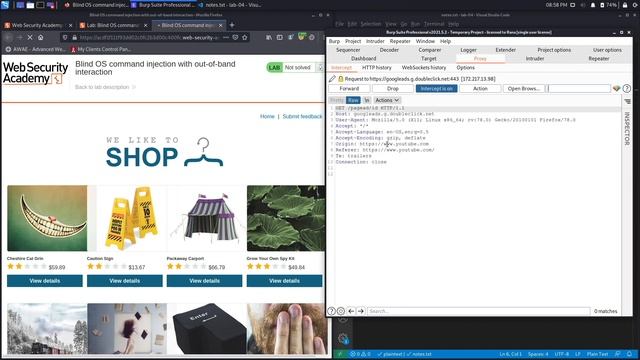Click VS Code feedback icon in status bar
This screenshot has height=360, width=640.
point(618,354)
